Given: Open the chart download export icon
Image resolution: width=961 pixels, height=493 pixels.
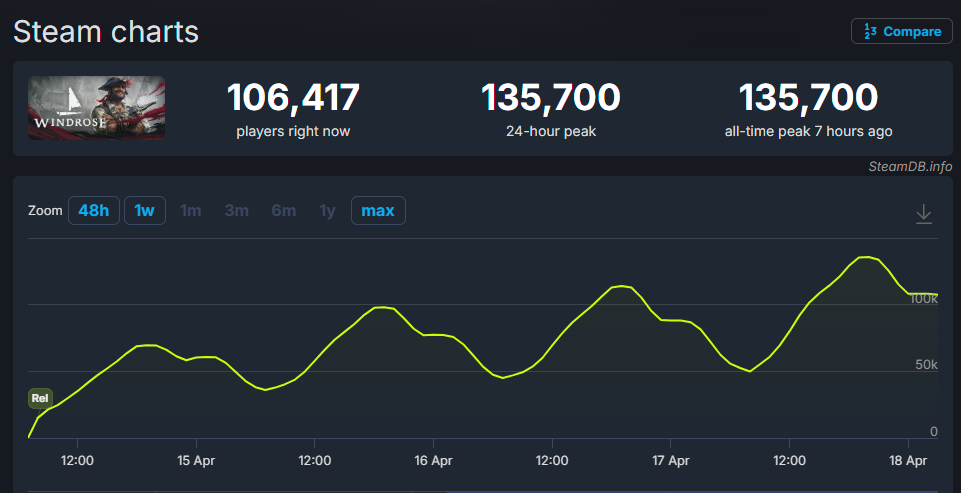Looking at the screenshot, I should [x=924, y=213].
